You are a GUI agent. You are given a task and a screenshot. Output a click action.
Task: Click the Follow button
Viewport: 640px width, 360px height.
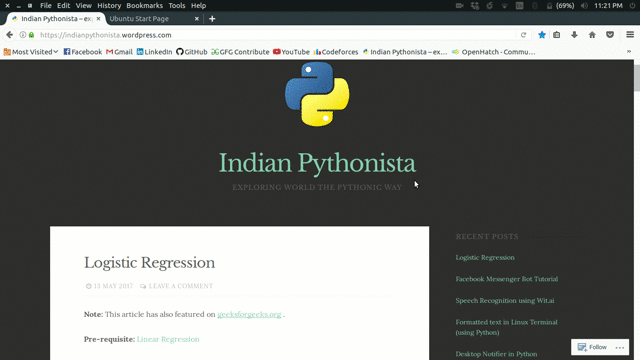(x=592, y=347)
